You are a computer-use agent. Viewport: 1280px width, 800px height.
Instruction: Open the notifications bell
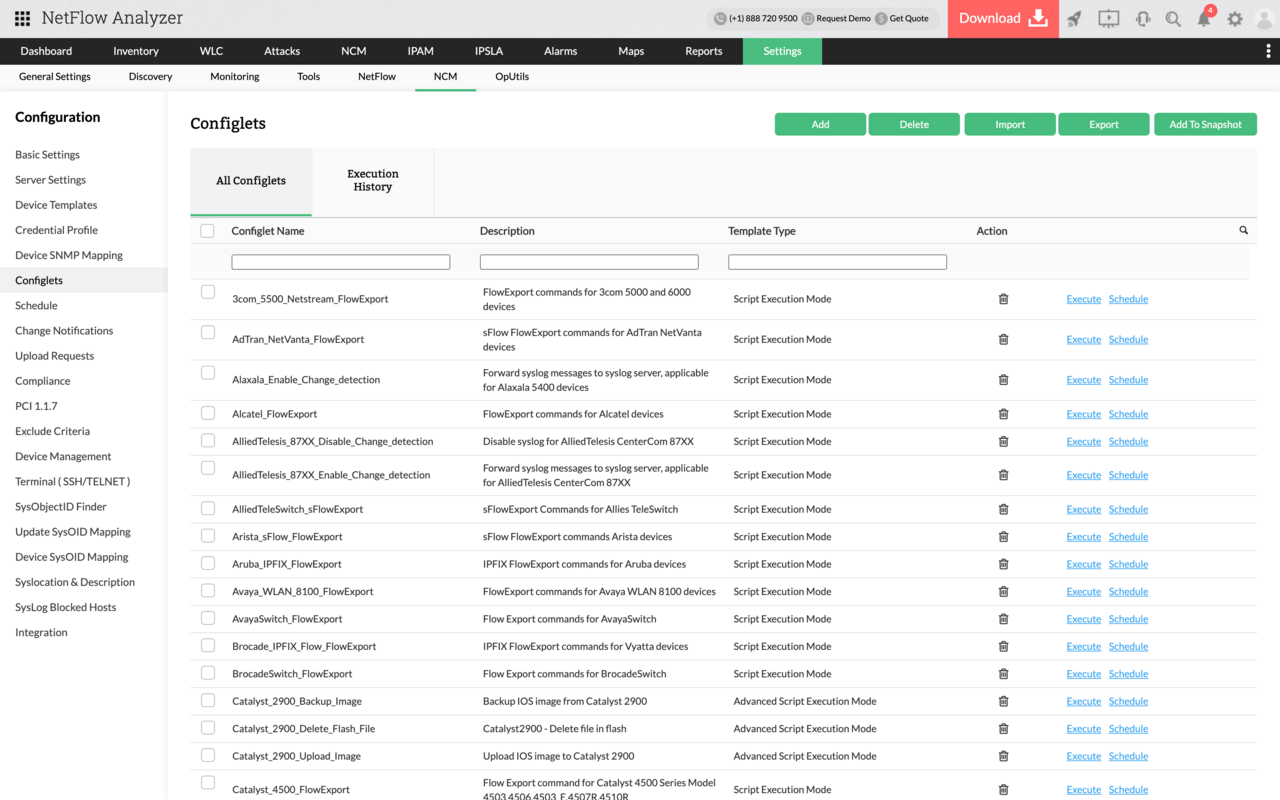pyautogui.click(x=1204, y=19)
